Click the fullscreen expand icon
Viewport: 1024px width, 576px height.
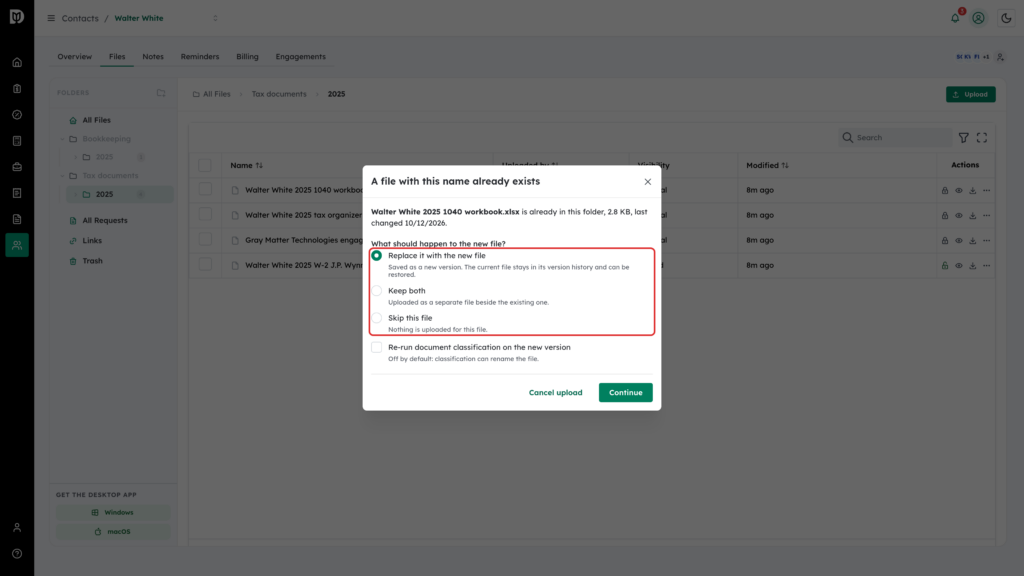point(982,138)
